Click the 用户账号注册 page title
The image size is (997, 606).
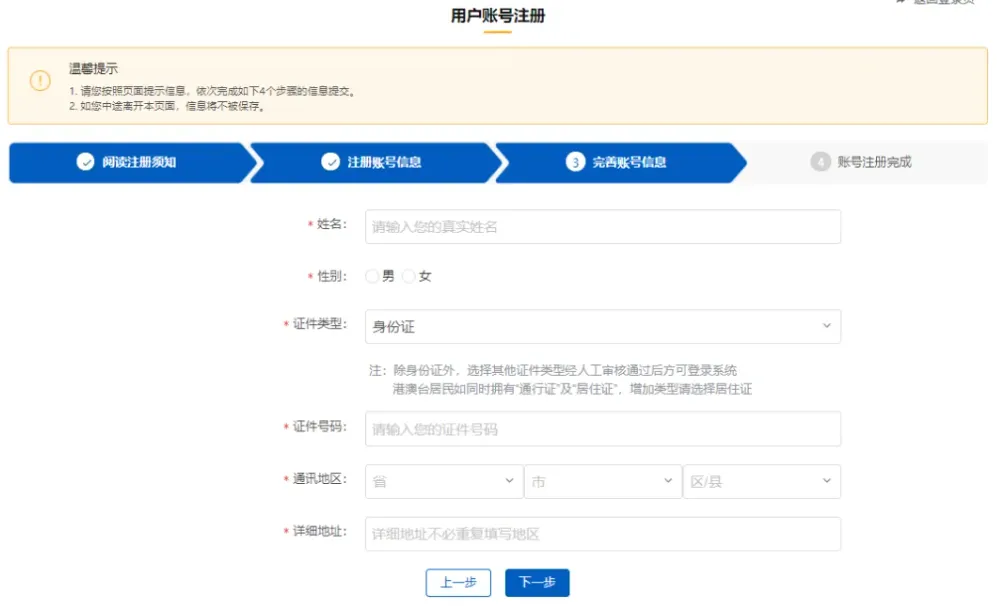click(x=498, y=15)
